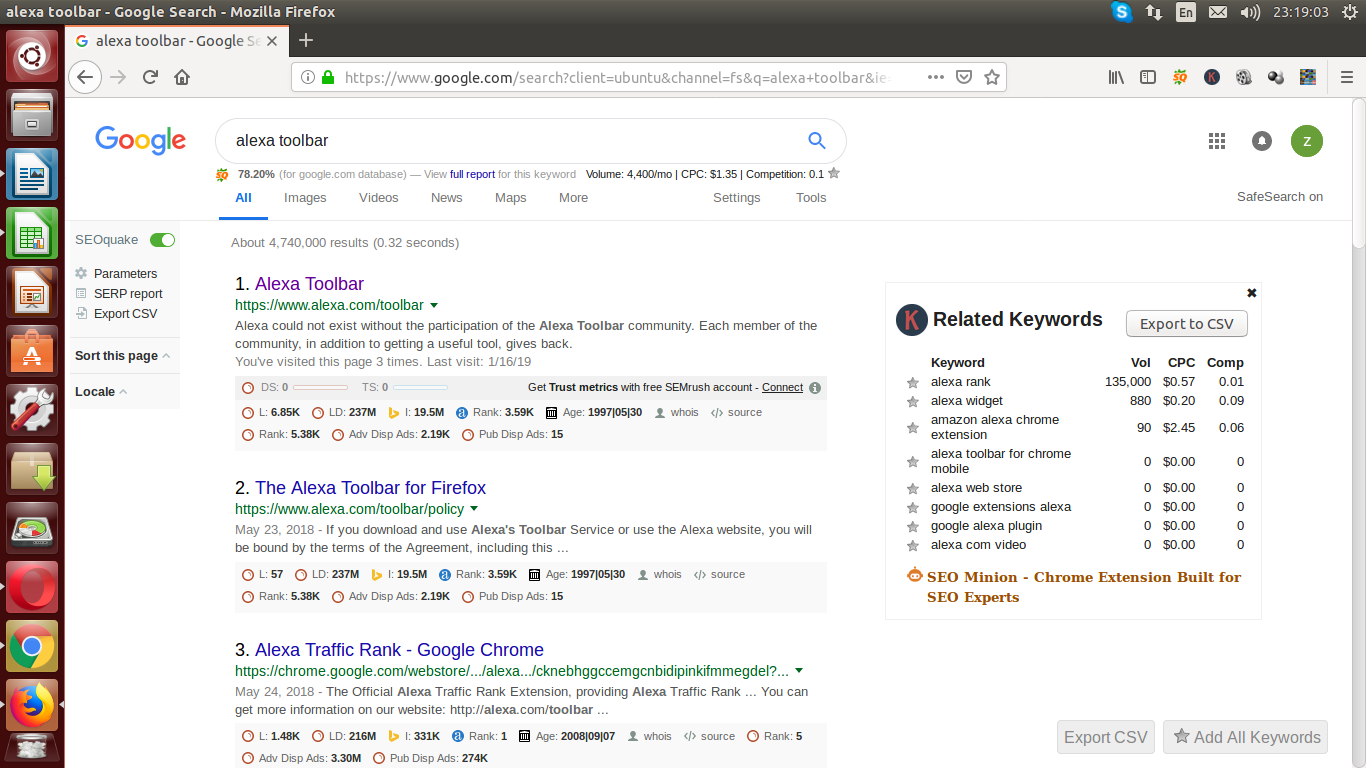Open the SEOquake toolbar extension icon
The width and height of the screenshot is (1366, 768).
click(1180, 77)
